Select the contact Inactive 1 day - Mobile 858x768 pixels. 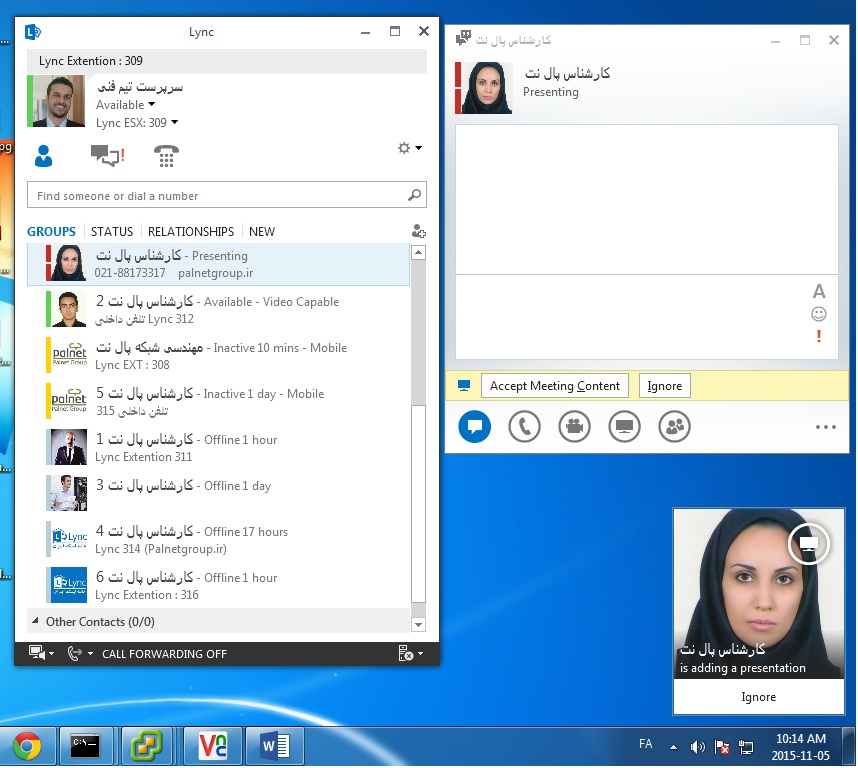pyautogui.click(x=218, y=402)
